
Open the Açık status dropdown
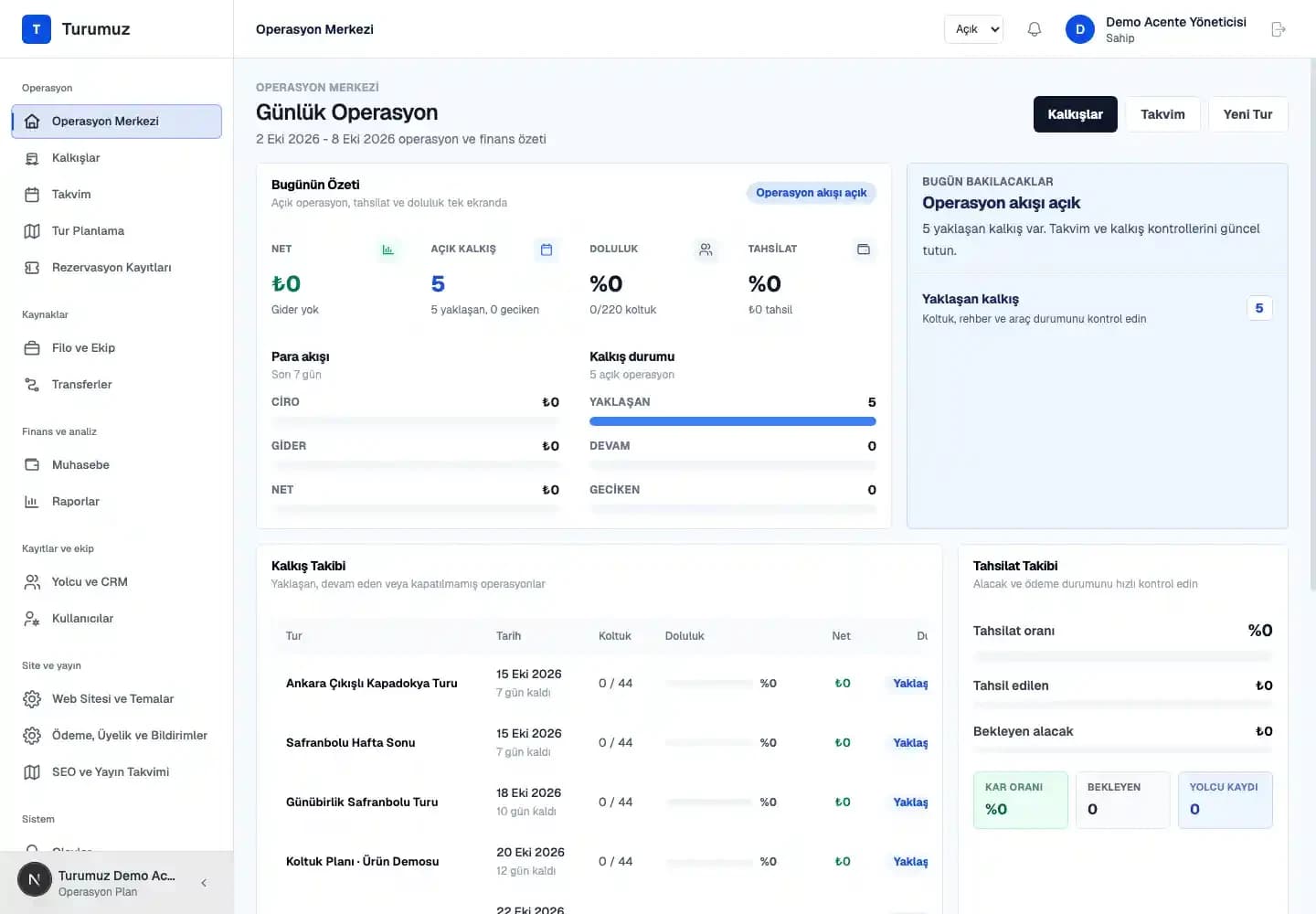[973, 29]
